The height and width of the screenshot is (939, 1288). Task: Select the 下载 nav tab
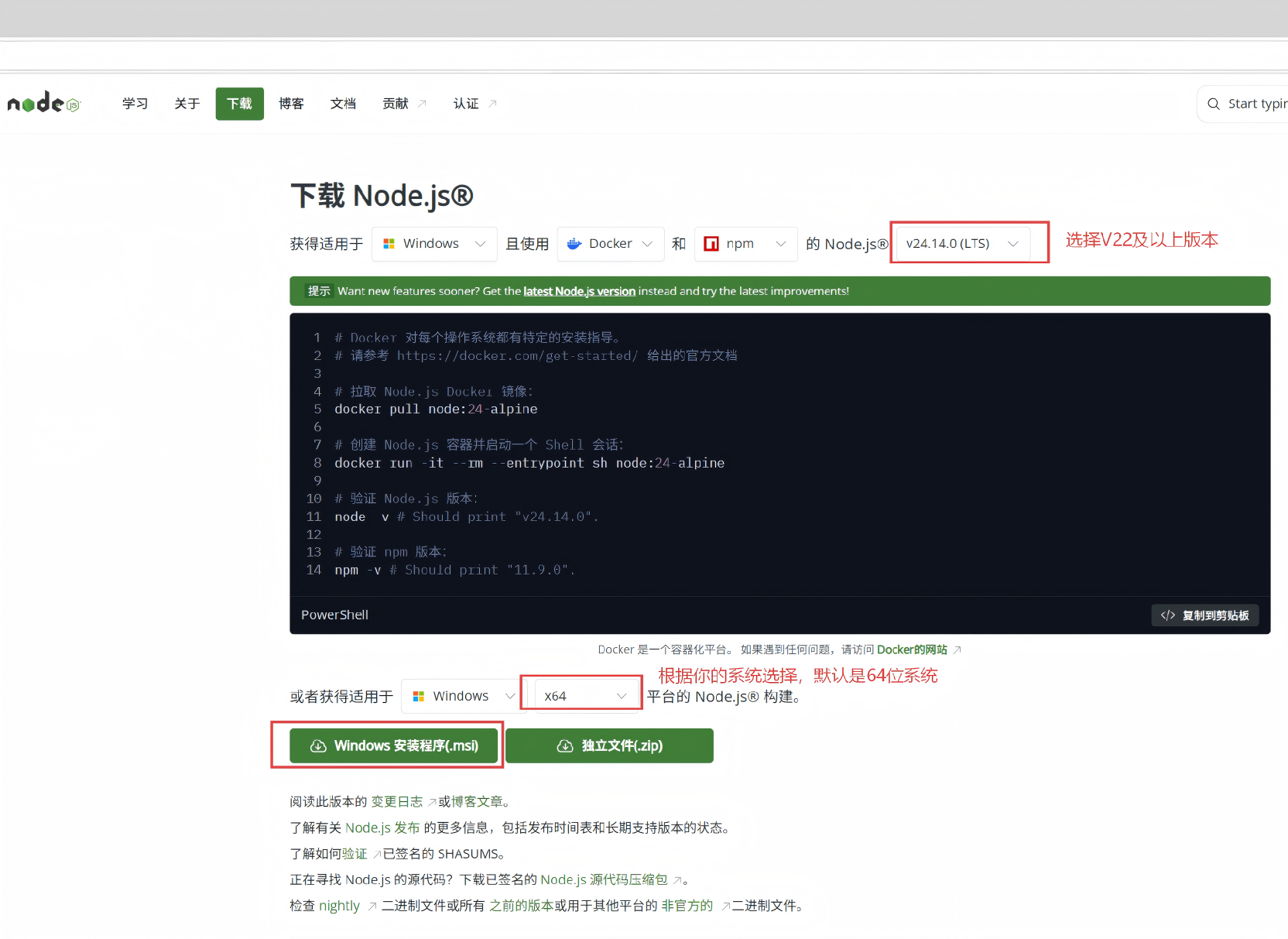click(x=240, y=104)
